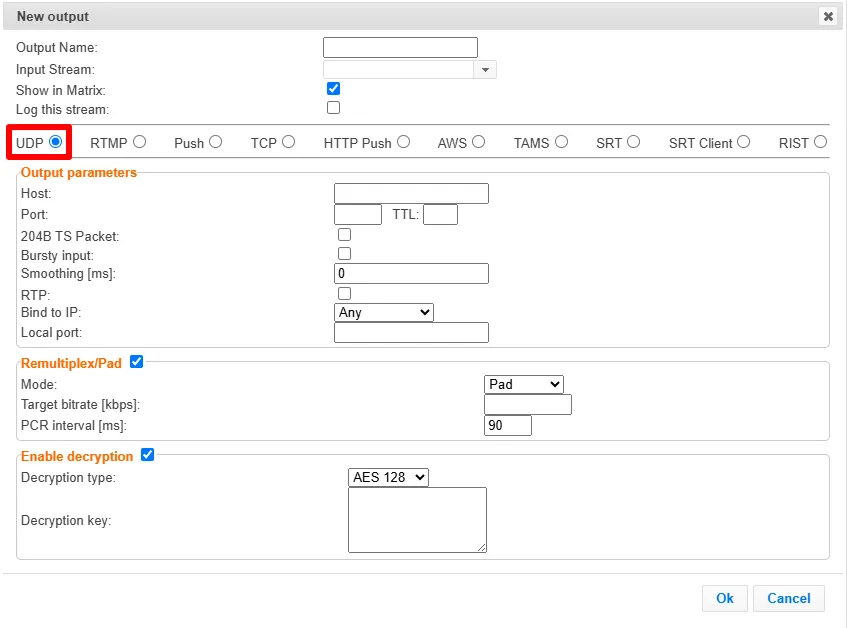Enable the Log this stream checkbox
Image resolution: width=847 pixels, height=628 pixels.
point(333,107)
